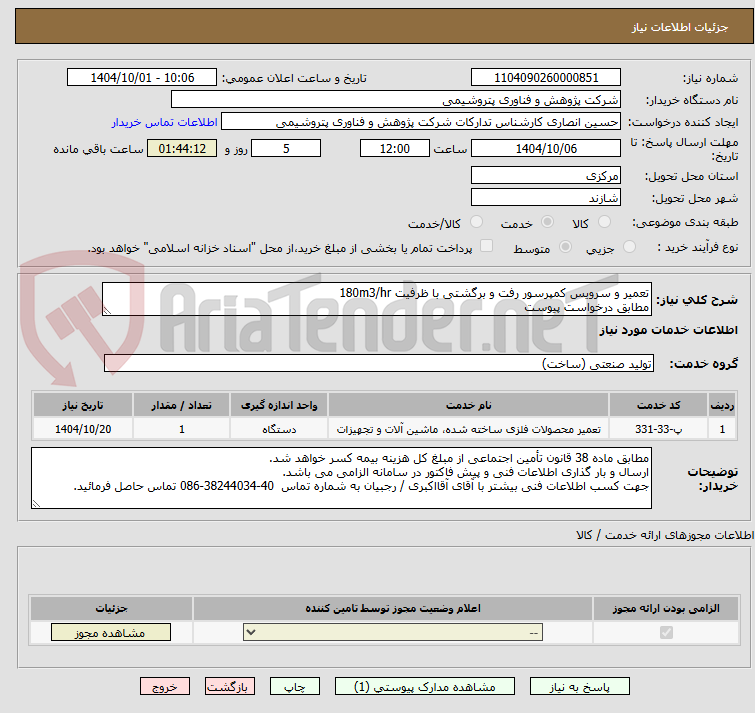755x713 pixels.
Task: Click the شماره نیاز field 1104090260000851
Action: [546, 78]
